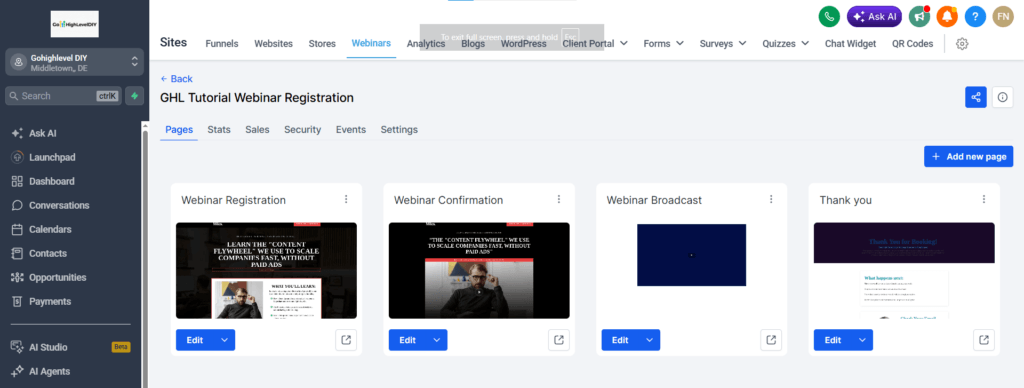The height and width of the screenshot is (388, 1024).
Task: Expand the Thank you Edit dropdown arrow
Action: coord(862,340)
